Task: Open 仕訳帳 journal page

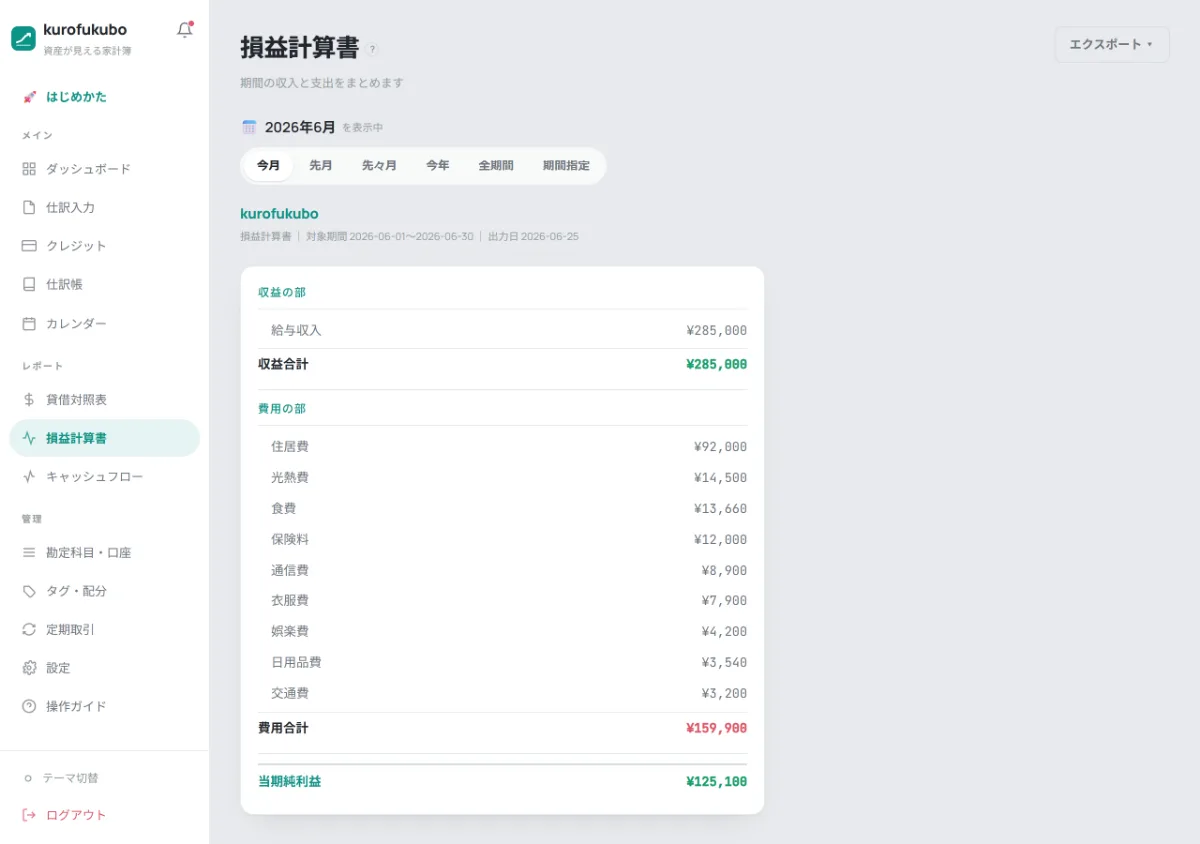Action: 105,284
